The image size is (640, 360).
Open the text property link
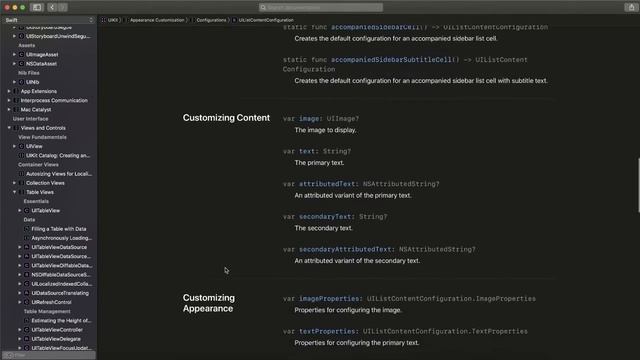[x=307, y=151]
